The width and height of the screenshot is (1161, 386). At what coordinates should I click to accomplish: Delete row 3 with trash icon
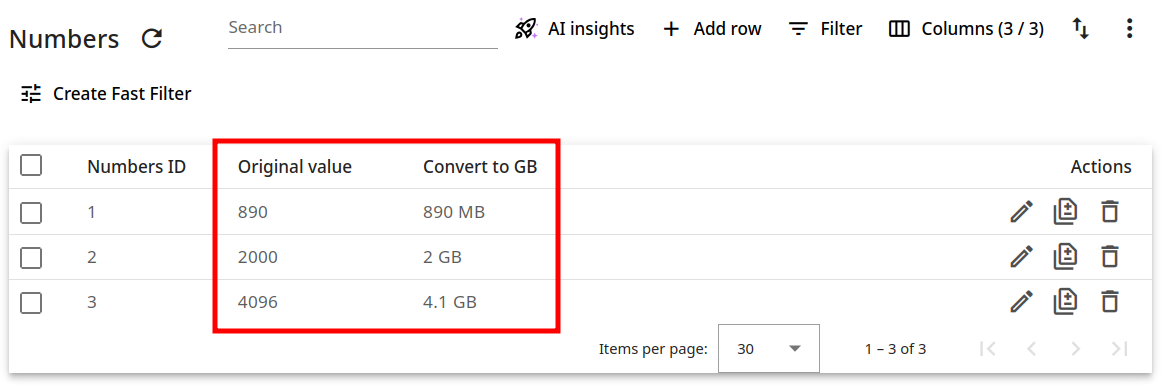pyautogui.click(x=1108, y=302)
